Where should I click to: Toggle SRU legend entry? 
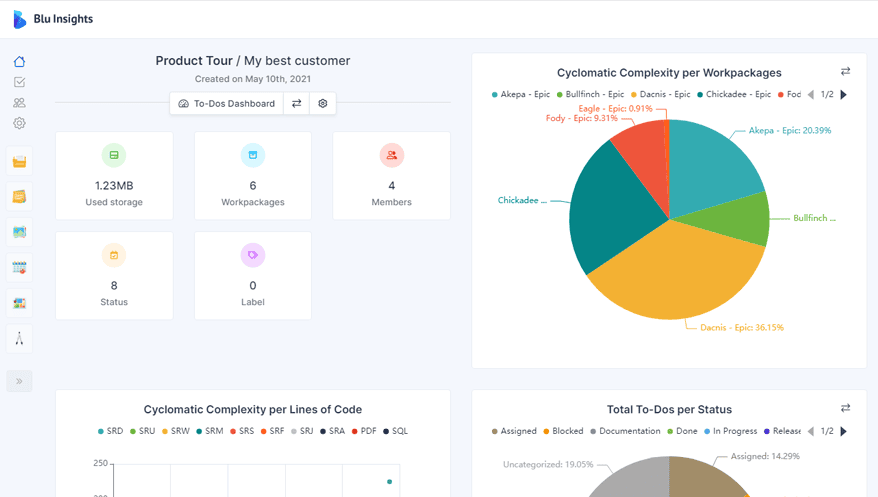142,431
